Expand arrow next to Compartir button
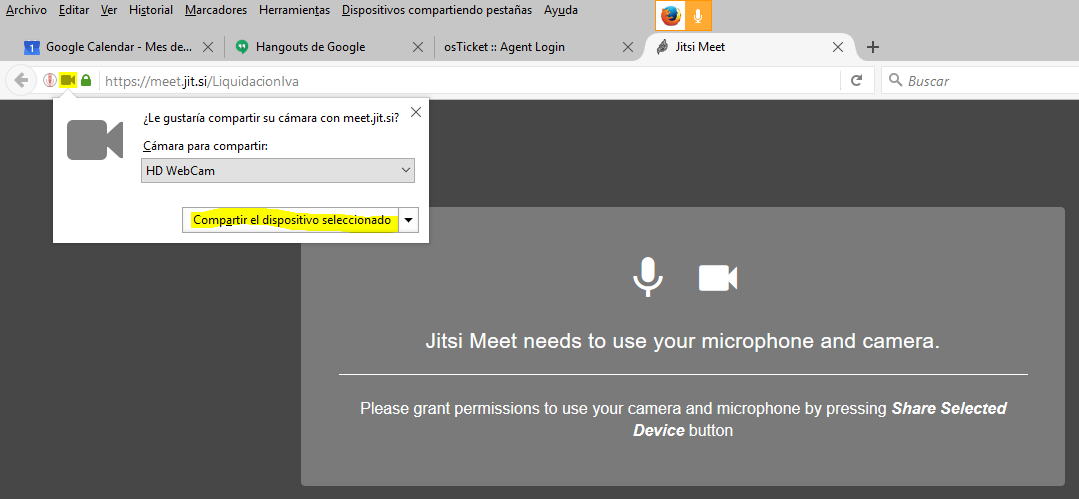1079x499 pixels. click(409, 220)
